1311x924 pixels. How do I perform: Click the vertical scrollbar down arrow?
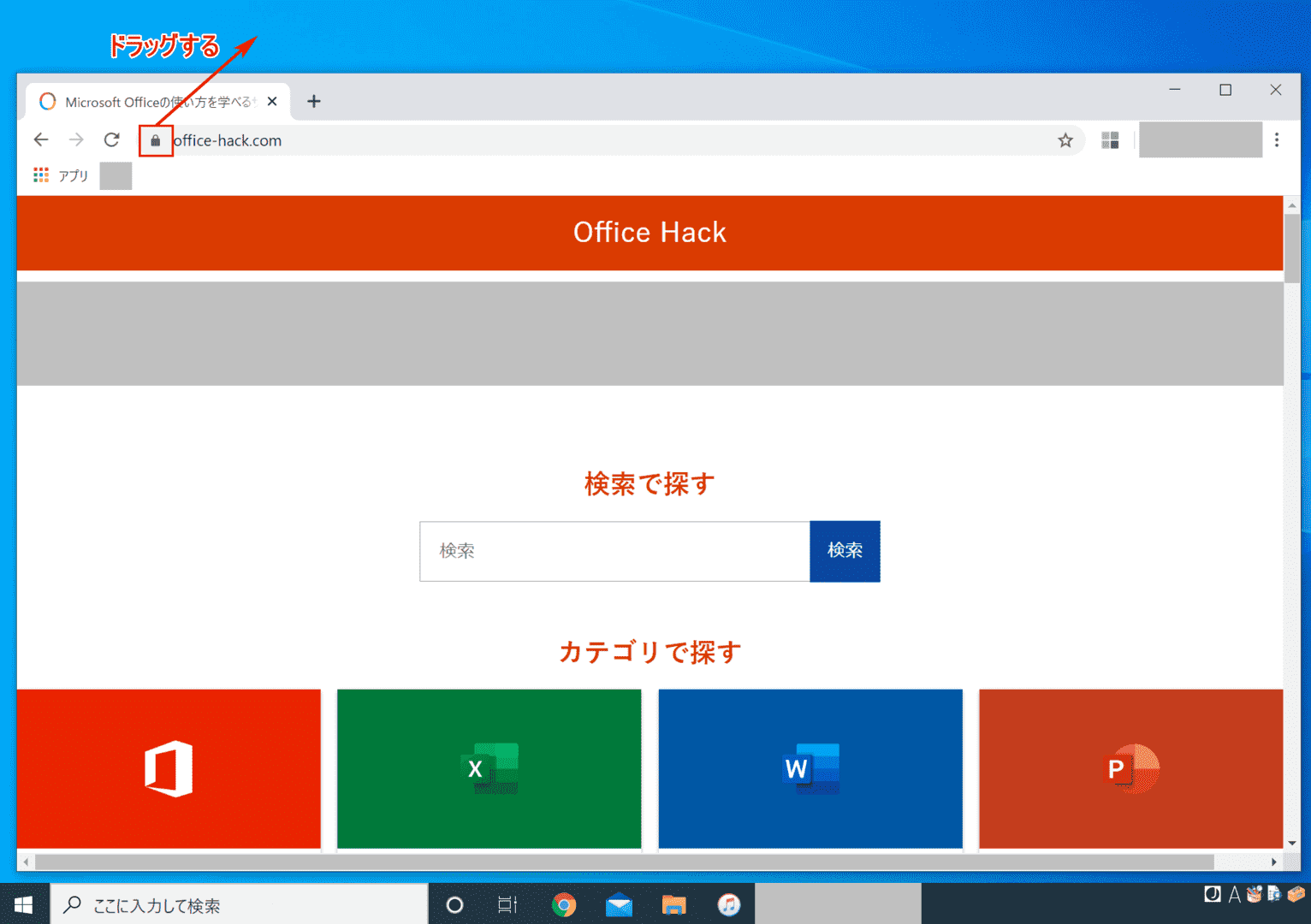tap(1292, 843)
